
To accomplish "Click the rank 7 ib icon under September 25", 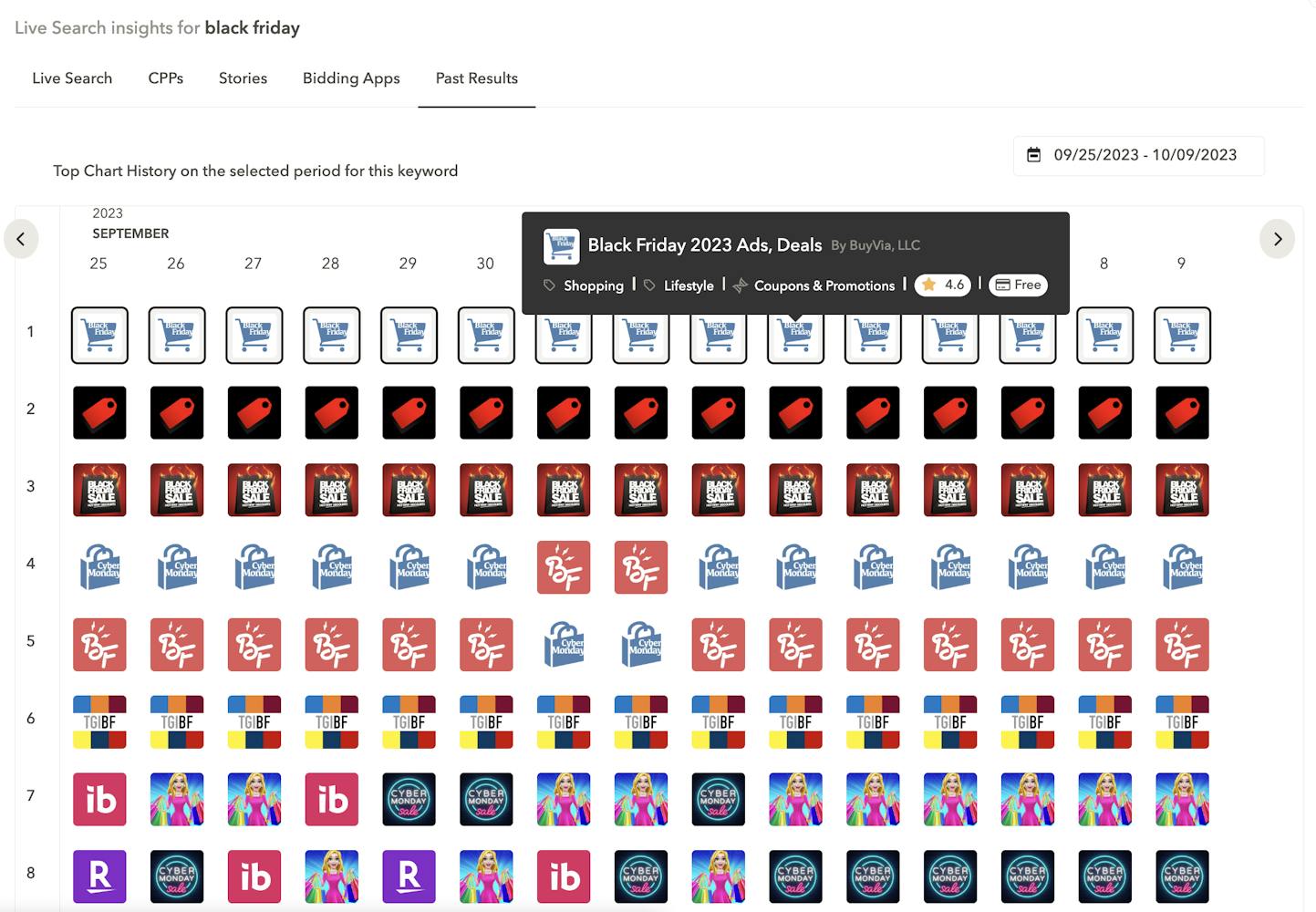I will click(x=99, y=799).
